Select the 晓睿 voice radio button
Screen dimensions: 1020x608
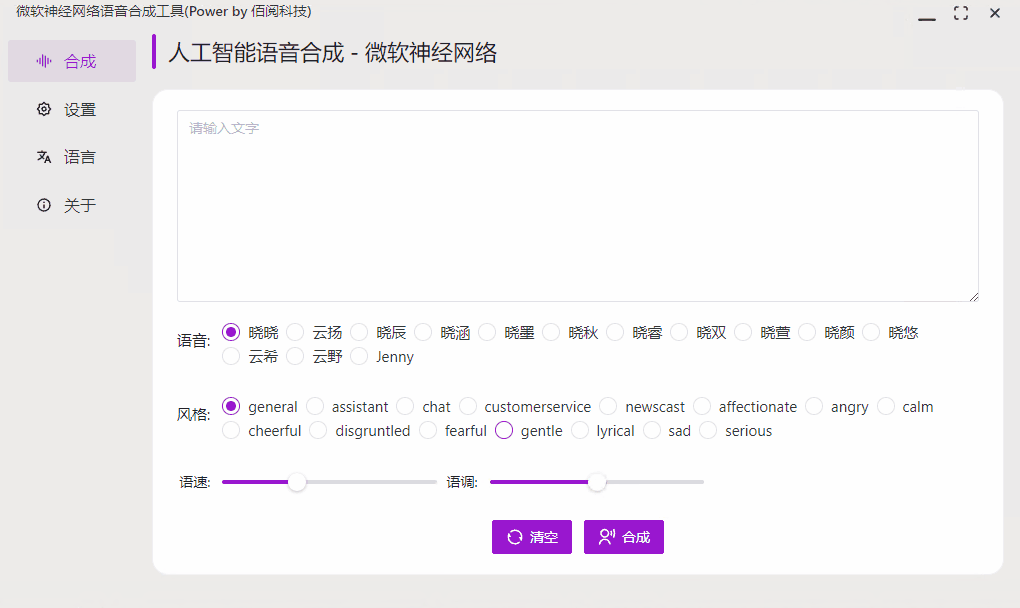(615, 332)
